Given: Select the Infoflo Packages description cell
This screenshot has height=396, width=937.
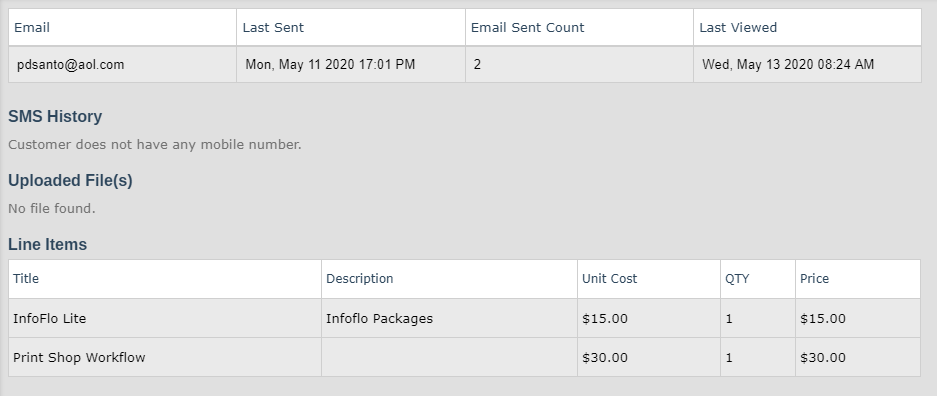Looking at the screenshot, I should (x=379, y=318).
